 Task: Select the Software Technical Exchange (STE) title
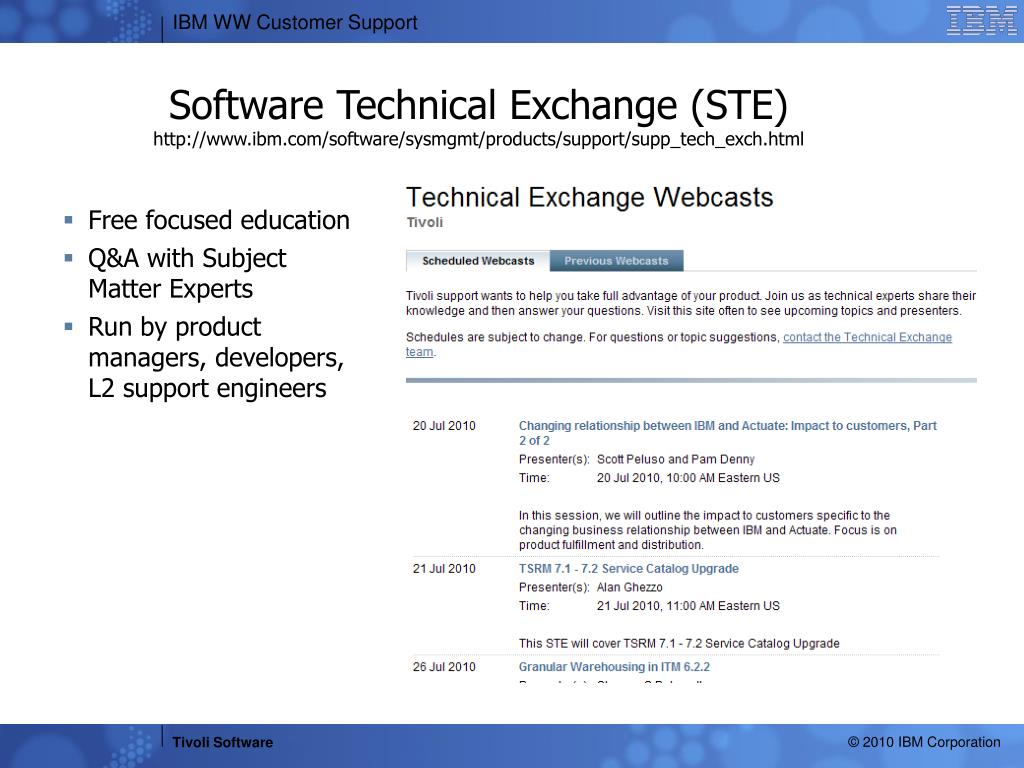[x=478, y=104]
